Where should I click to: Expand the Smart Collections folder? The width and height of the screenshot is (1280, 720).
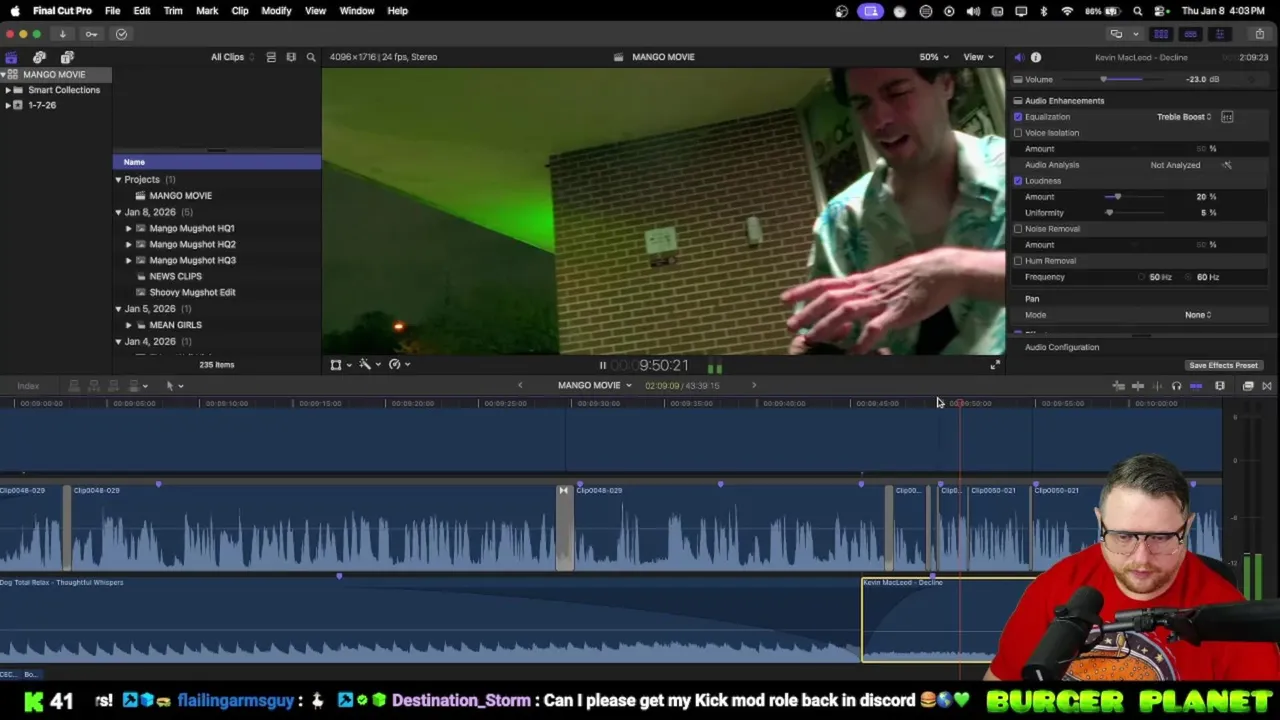coord(8,90)
